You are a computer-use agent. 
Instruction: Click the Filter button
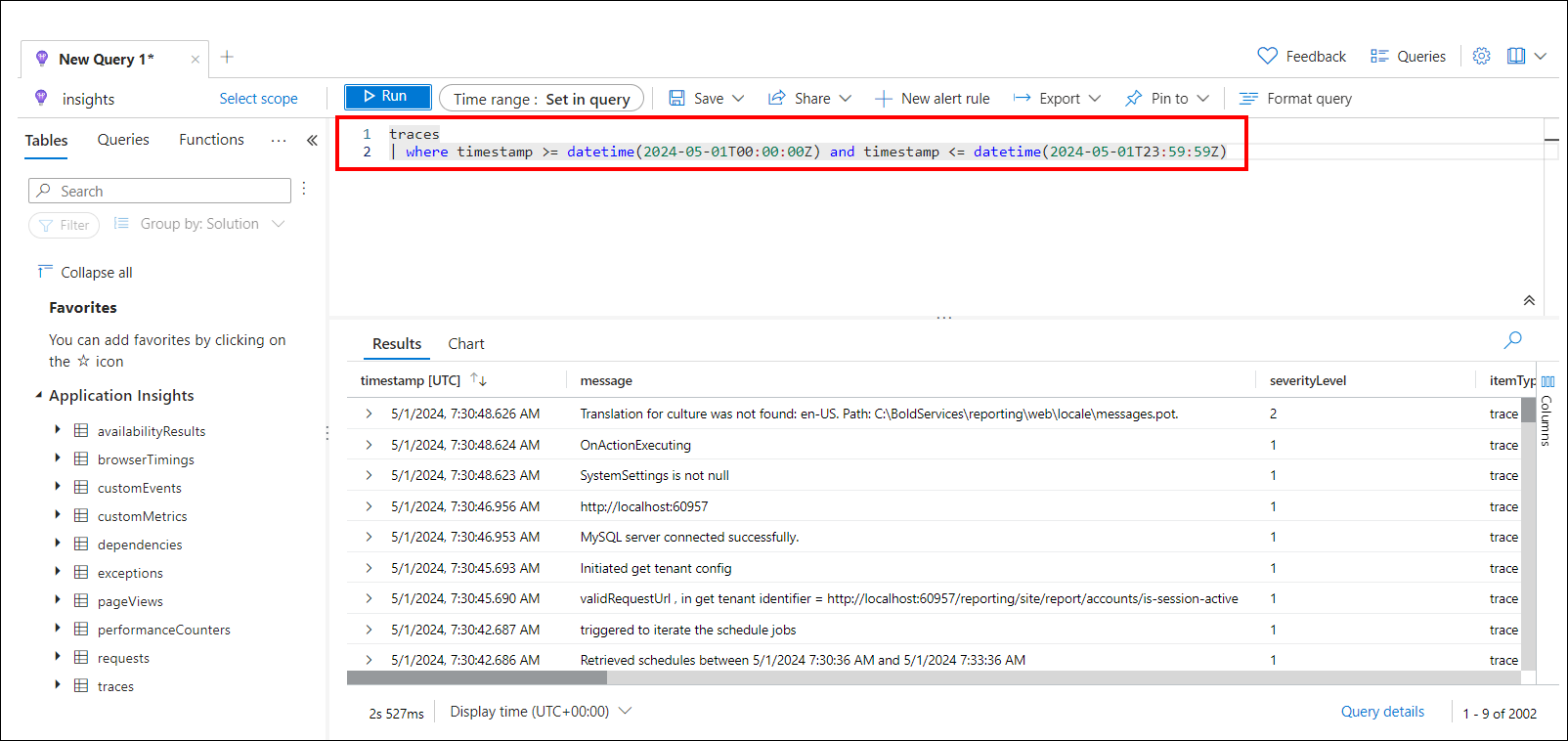(65, 225)
